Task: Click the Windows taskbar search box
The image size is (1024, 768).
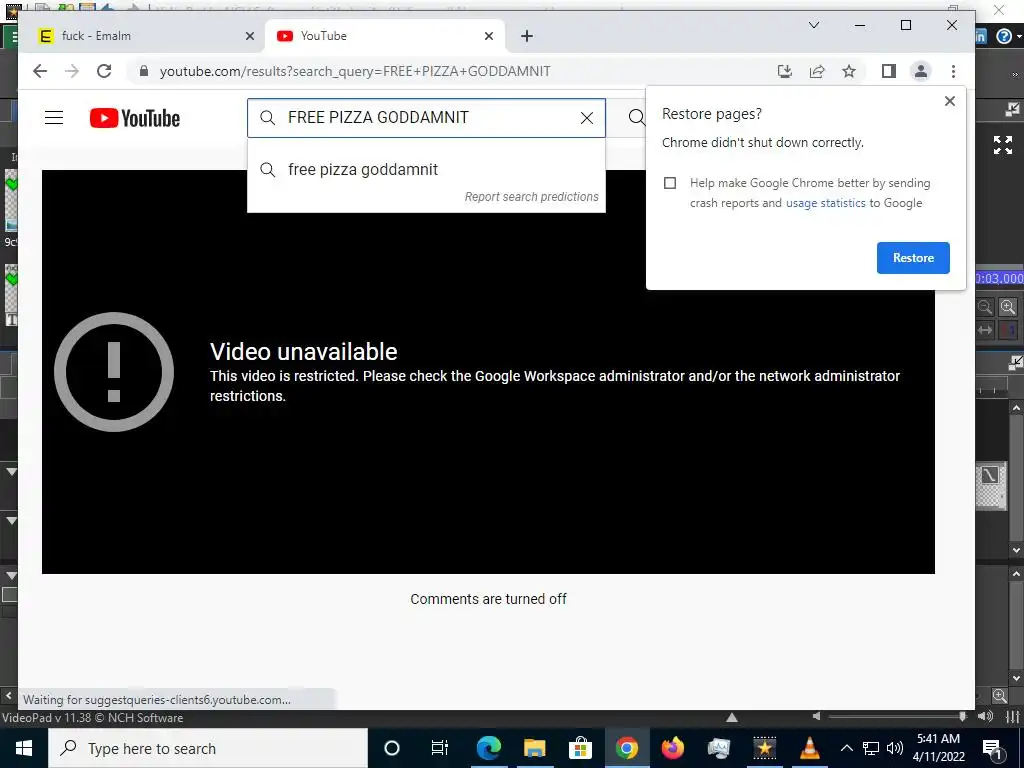Action: (208, 748)
